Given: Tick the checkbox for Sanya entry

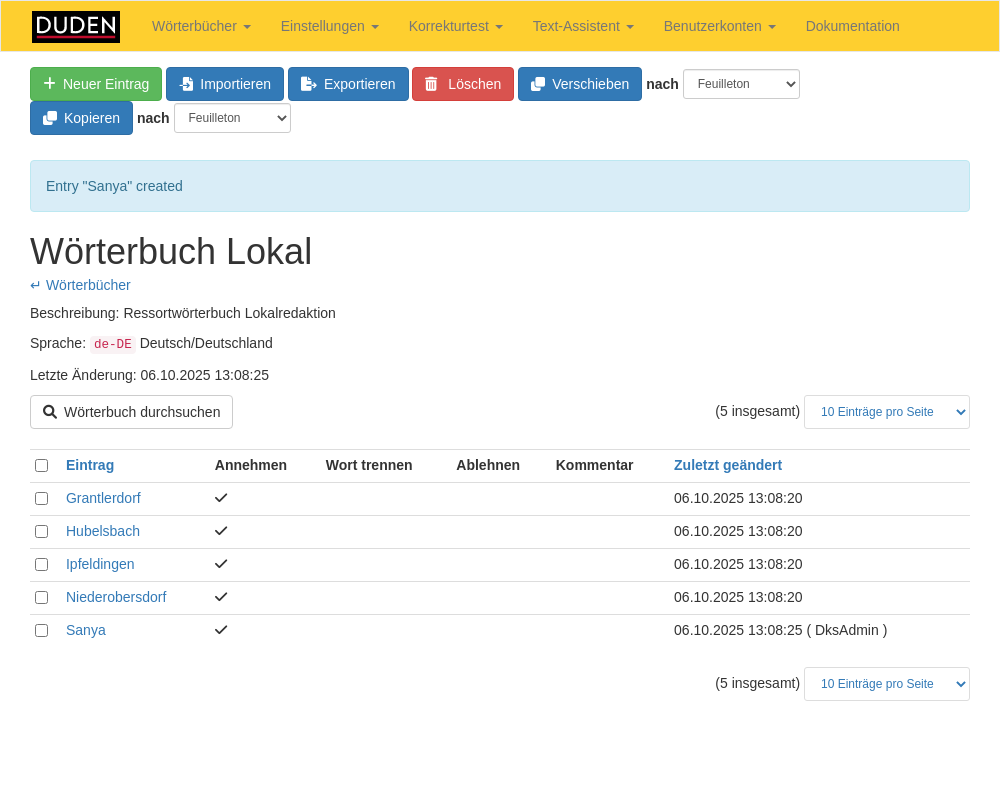Looking at the screenshot, I should click(x=41, y=630).
